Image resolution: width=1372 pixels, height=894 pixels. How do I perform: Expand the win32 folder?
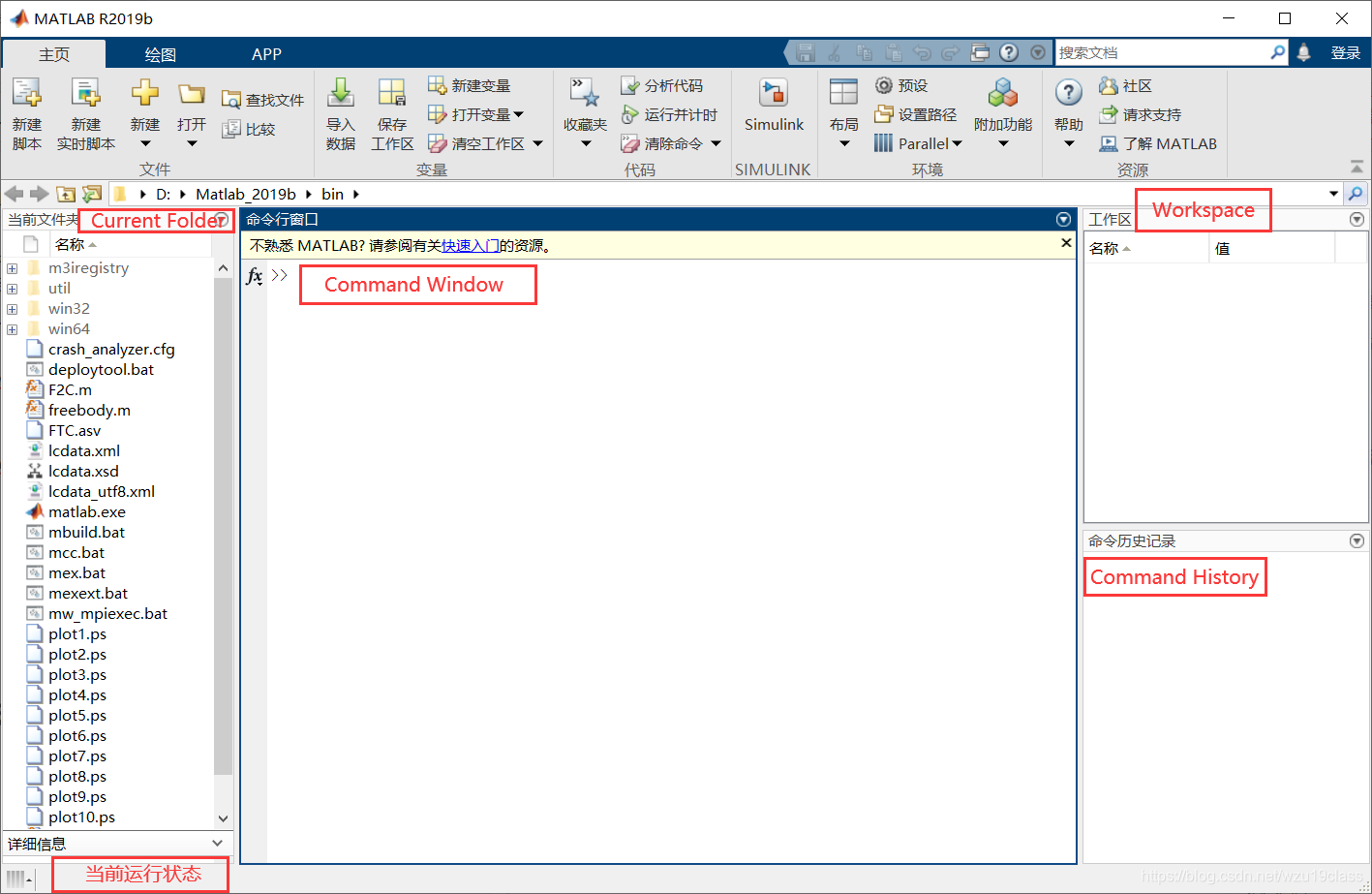pyautogui.click(x=13, y=309)
